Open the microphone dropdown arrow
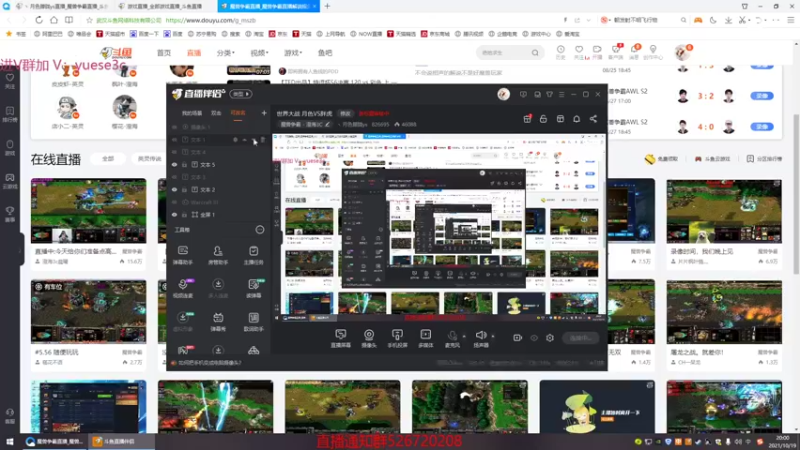Screen dimensions: 800x450 (x=464, y=336)
